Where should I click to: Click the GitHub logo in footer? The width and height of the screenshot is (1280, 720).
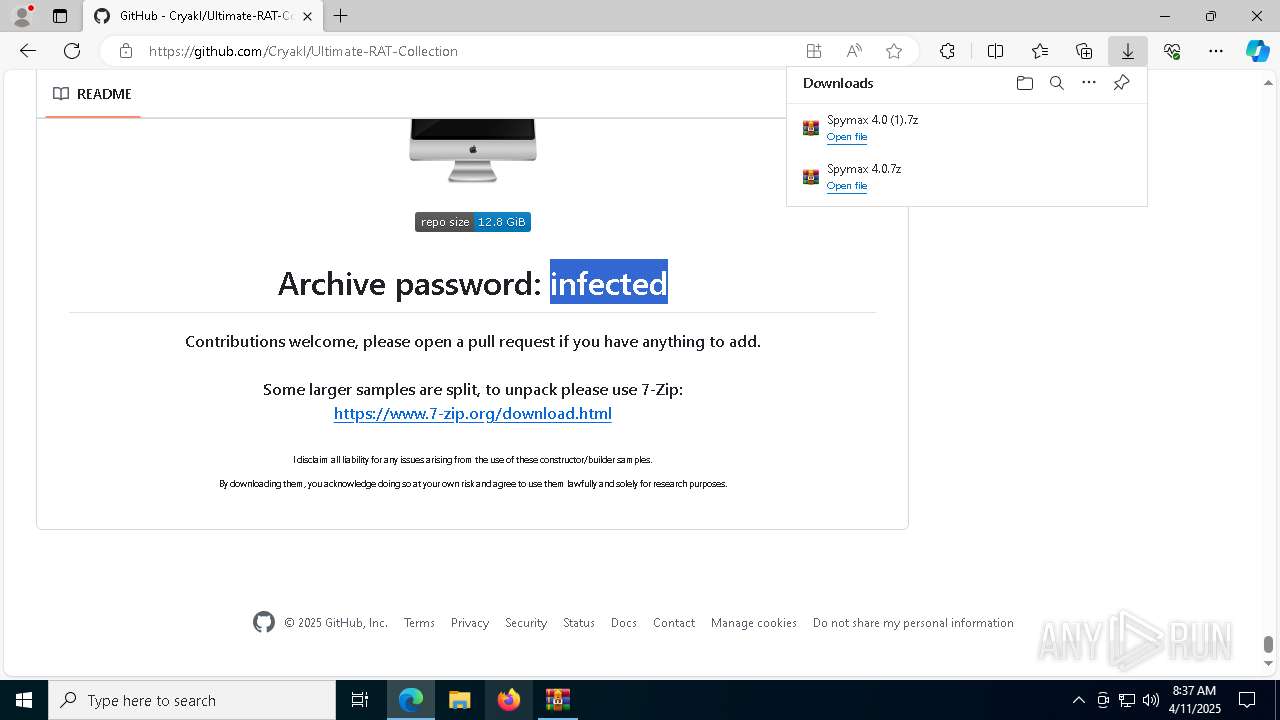pyautogui.click(x=264, y=622)
